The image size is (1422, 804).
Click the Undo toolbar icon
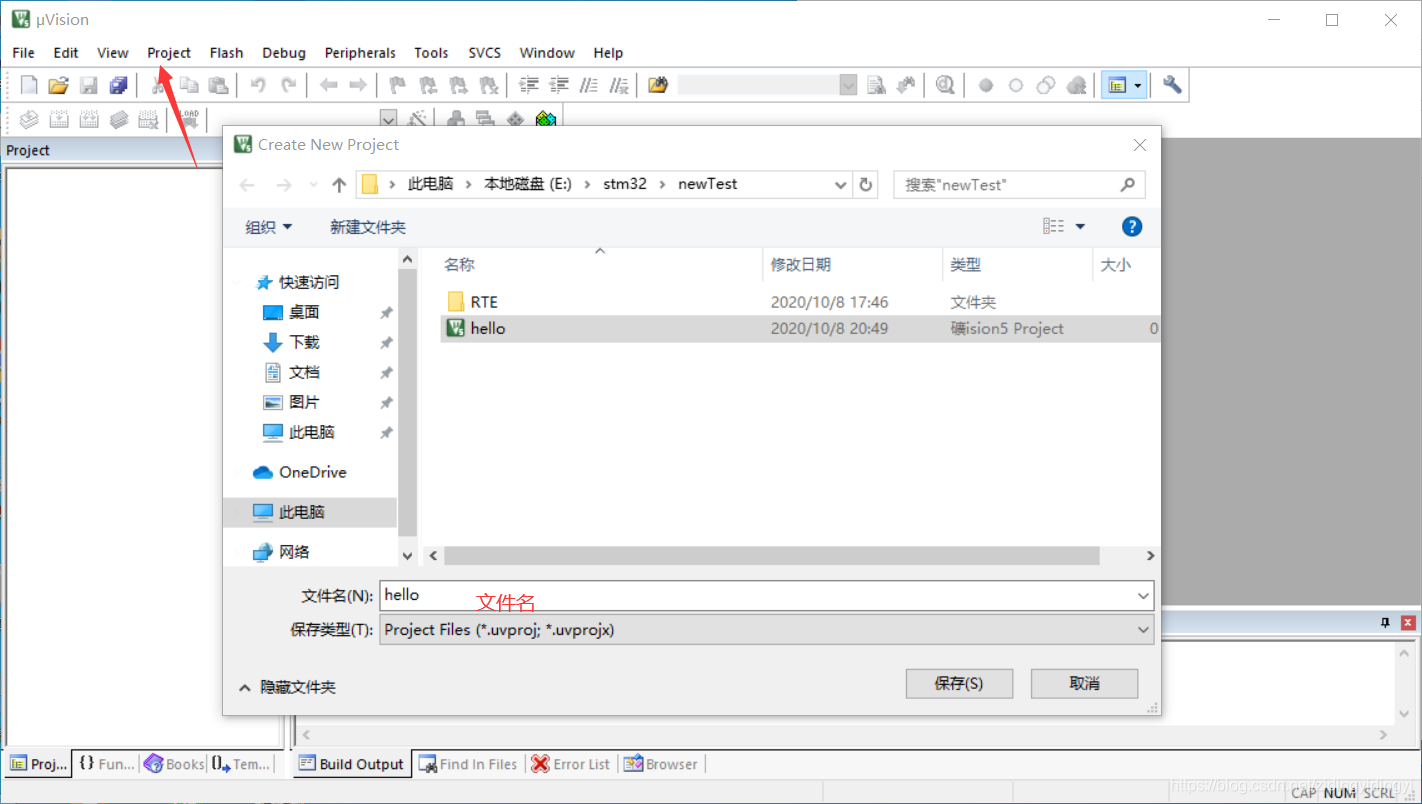point(258,85)
